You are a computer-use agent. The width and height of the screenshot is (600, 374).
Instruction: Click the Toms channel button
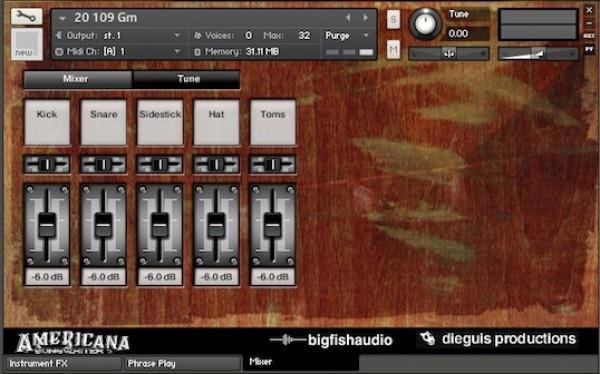(x=273, y=122)
